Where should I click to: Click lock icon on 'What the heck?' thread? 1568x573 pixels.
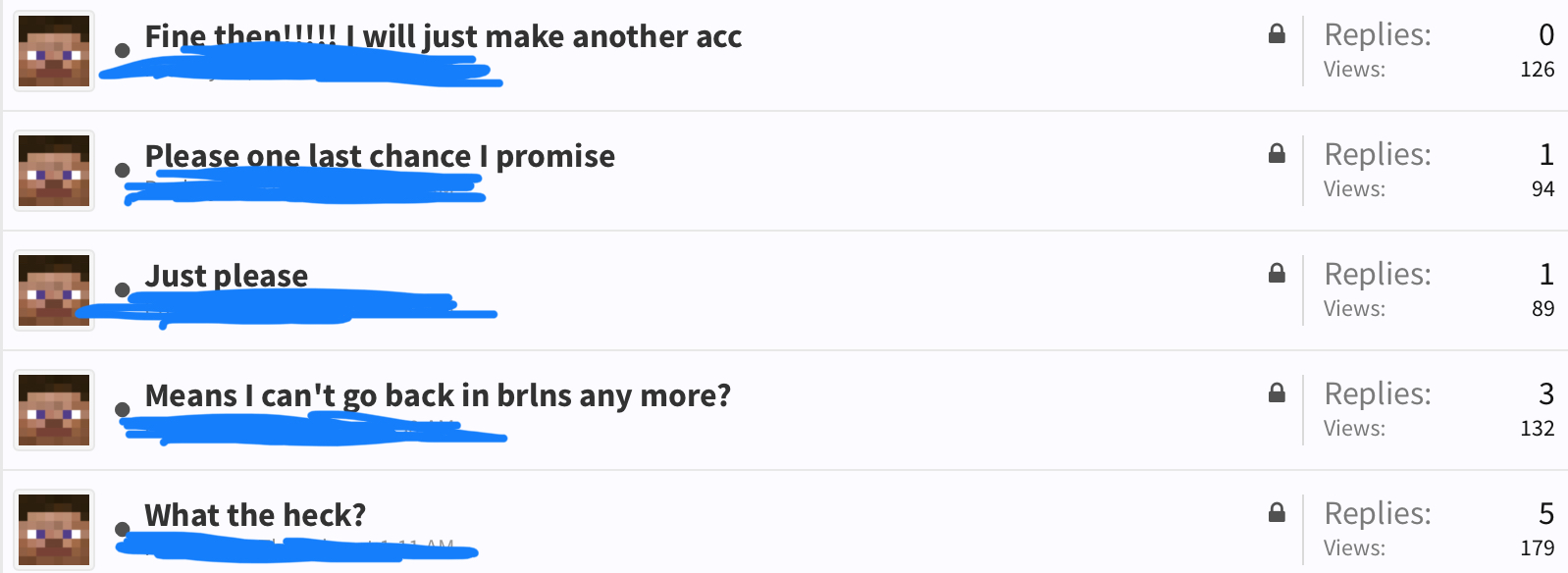click(x=1277, y=513)
